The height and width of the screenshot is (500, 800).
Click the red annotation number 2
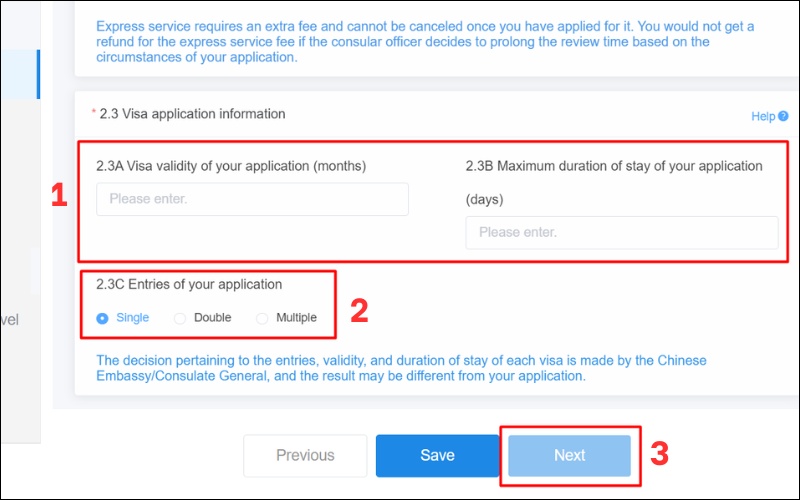tap(359, 309)
